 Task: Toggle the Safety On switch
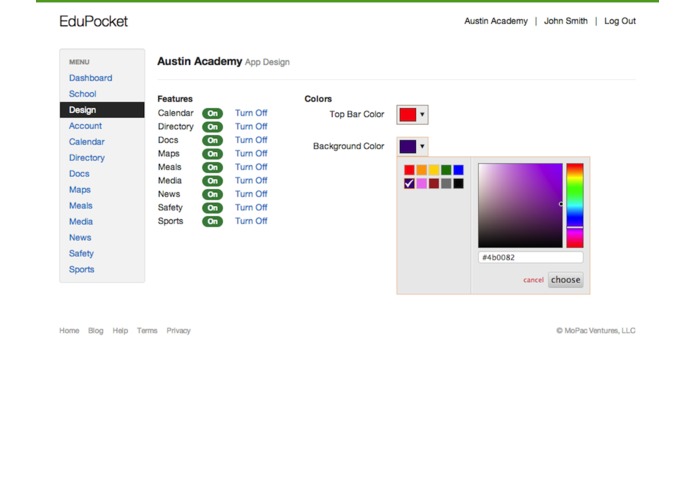pos(212,208)
